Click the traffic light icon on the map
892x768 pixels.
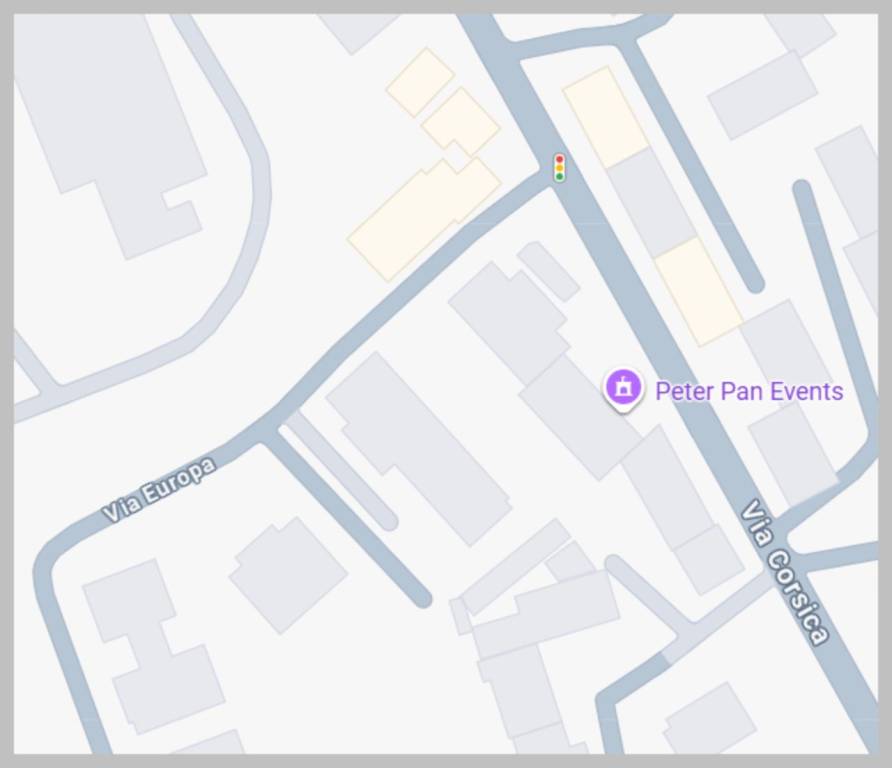pyautogui.click(x=560, y=168)
